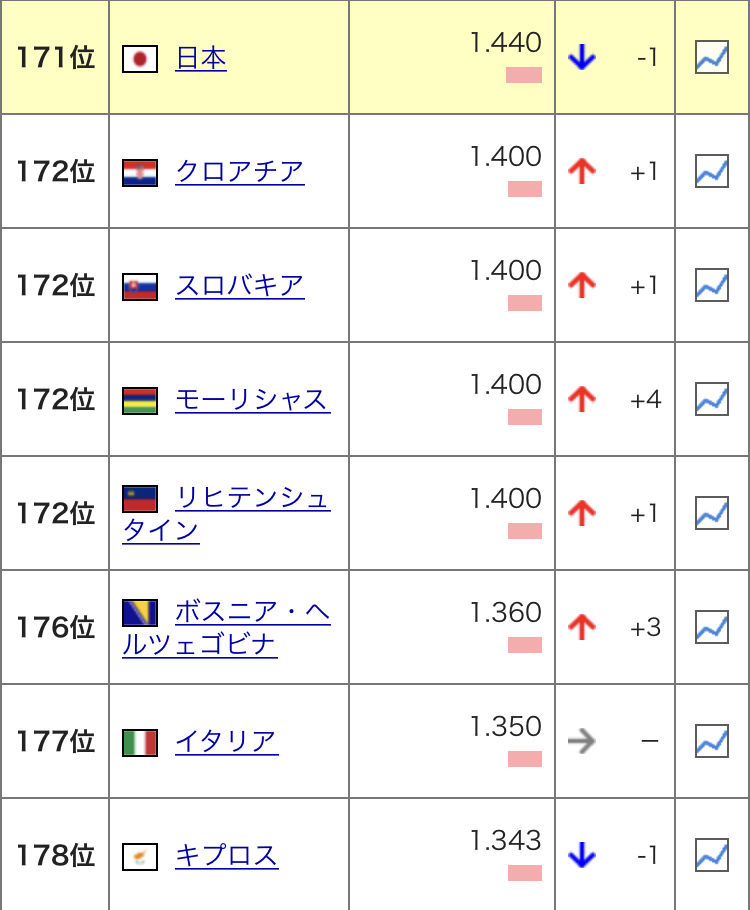Open the trend chart icon for キプロス
Viewport: 750px width, 910px height.
tap(712, 855)
